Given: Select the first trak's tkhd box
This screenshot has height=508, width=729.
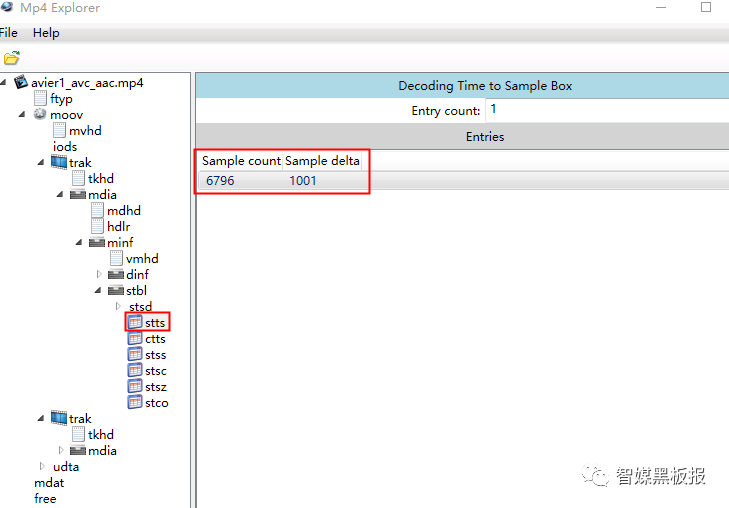Looking at the screenshot, I should click(101, 178).
